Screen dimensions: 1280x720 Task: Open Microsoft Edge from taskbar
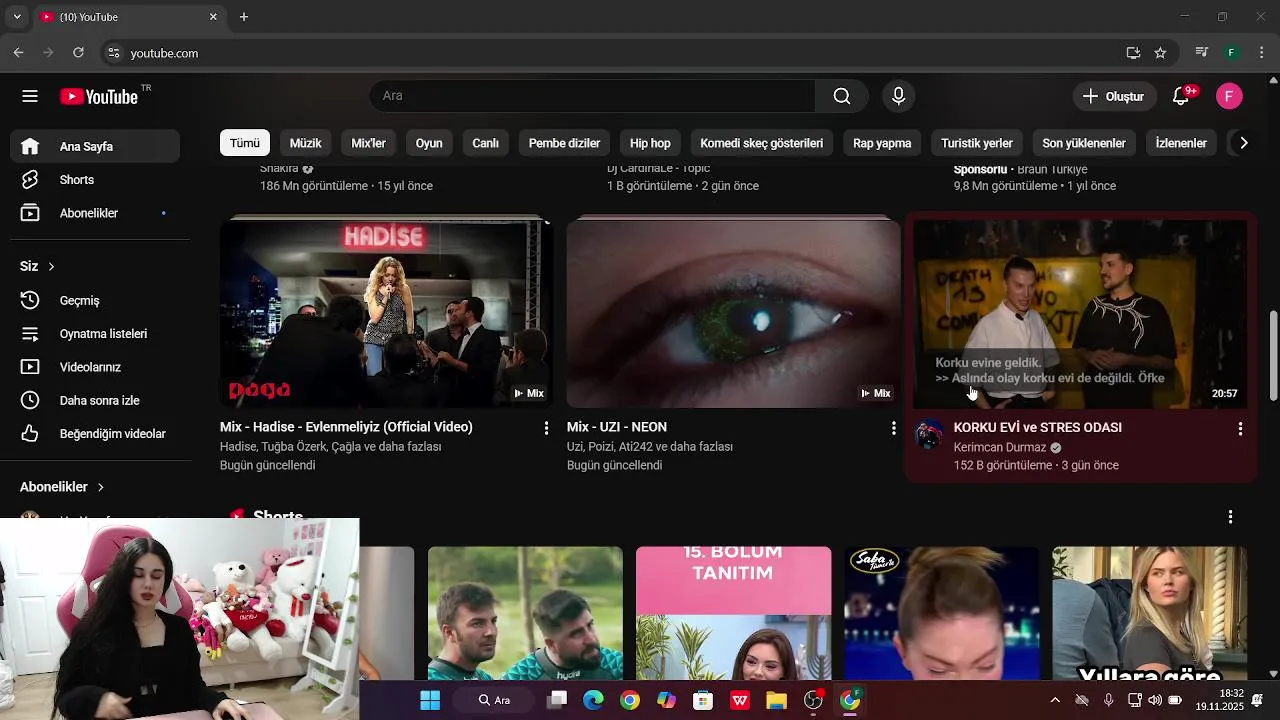pyautogui.click(x=593, y=700)
